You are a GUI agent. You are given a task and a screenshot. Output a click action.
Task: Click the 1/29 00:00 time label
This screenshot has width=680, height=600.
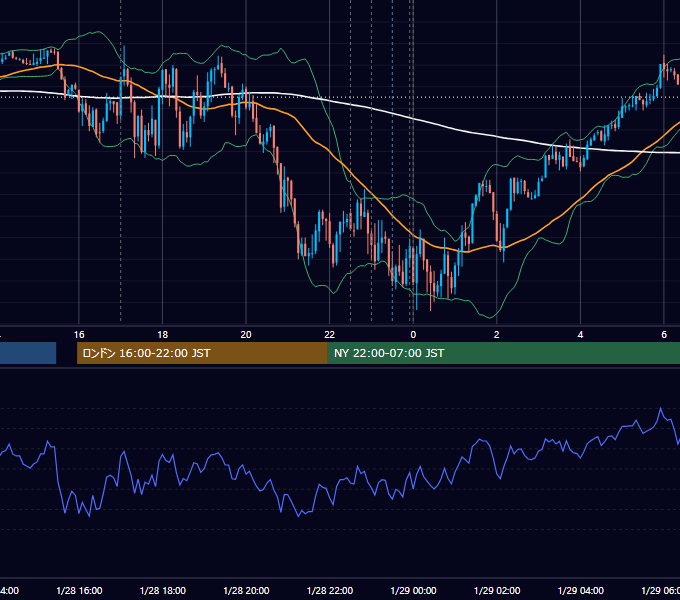tap(413, 590)
